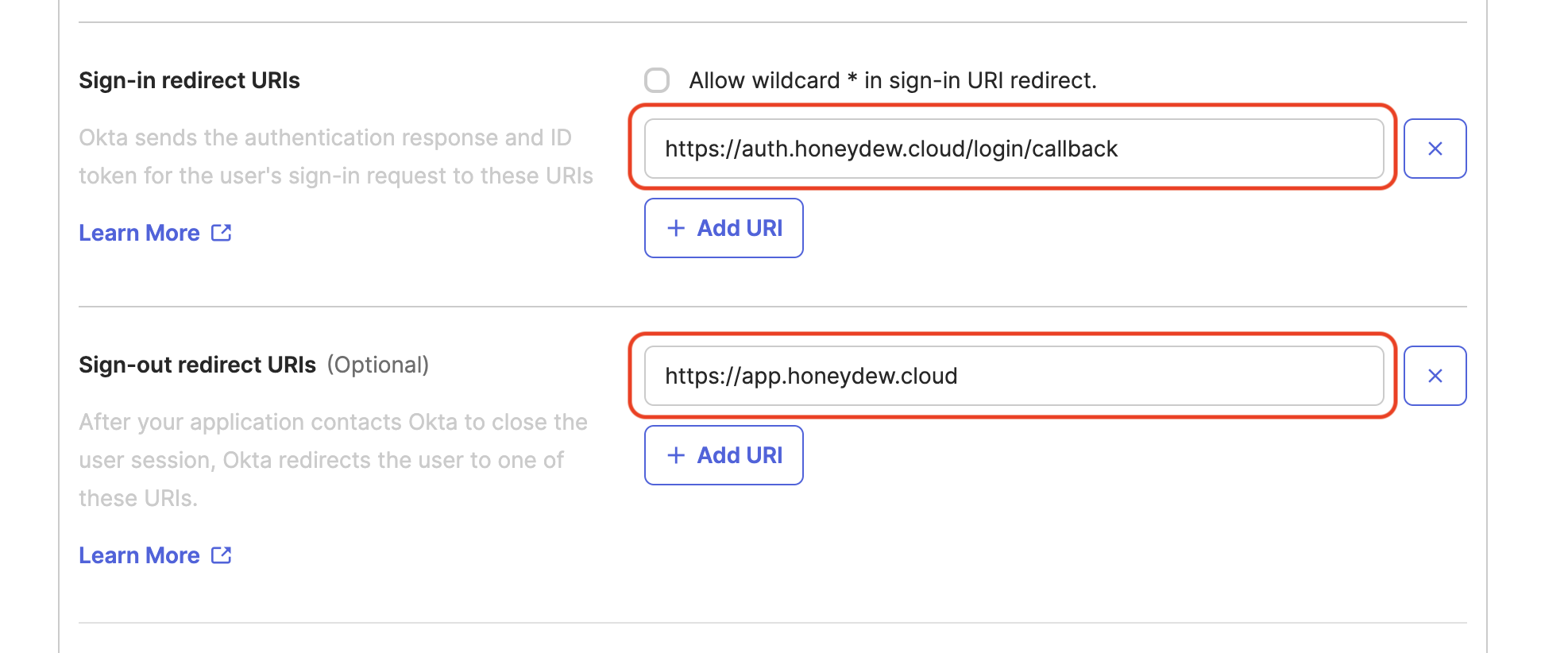Select the app.honeydew.cloud input field
The width and height of the screenshot is (1568, 653).
[1013, 375]
